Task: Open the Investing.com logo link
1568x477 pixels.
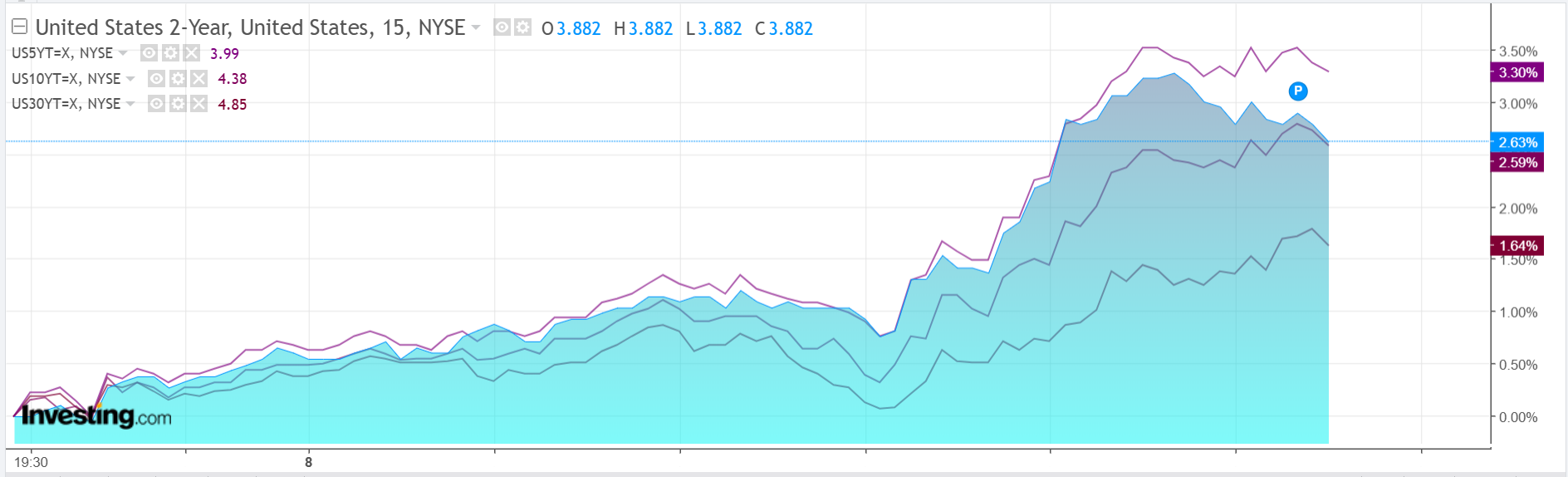Action: [96, 416]
